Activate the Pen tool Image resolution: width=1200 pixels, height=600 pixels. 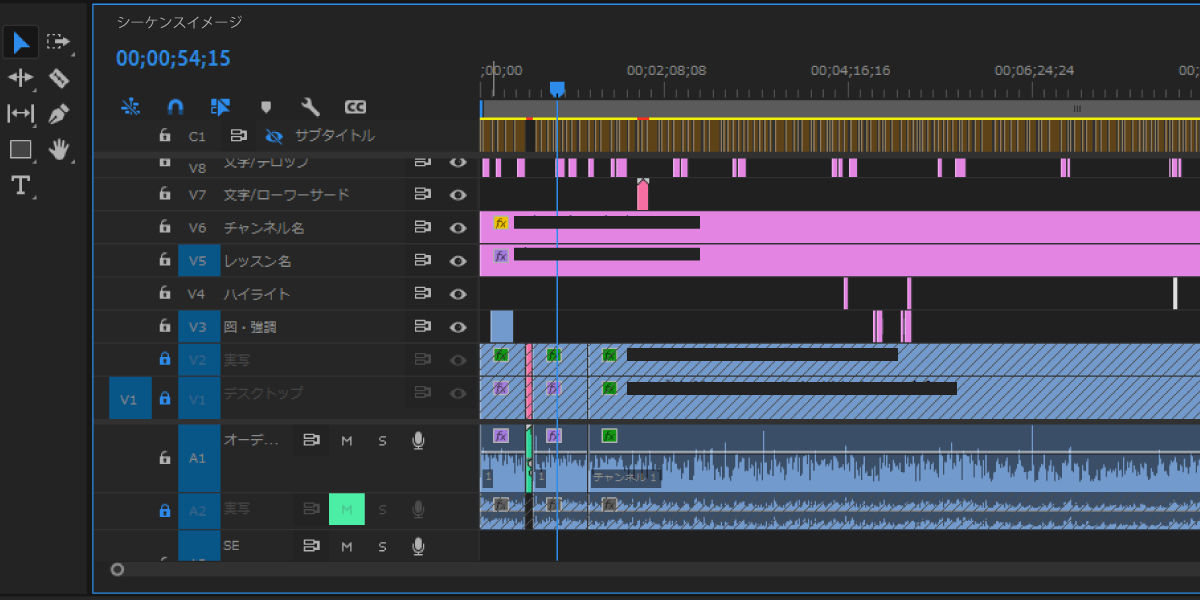pyautogui.click(x=58, y=114)
